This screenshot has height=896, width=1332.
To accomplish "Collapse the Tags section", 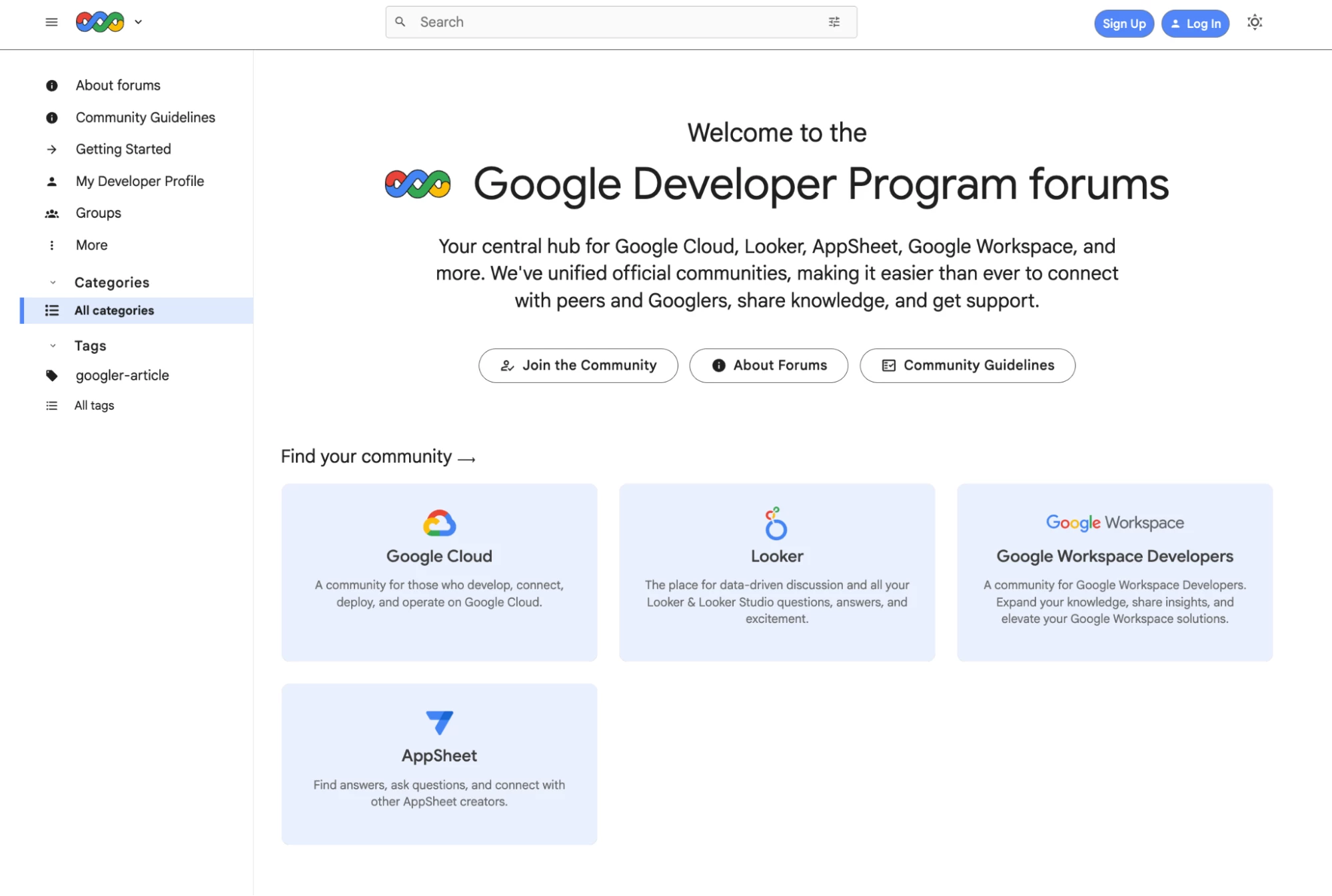I will 53,345.
